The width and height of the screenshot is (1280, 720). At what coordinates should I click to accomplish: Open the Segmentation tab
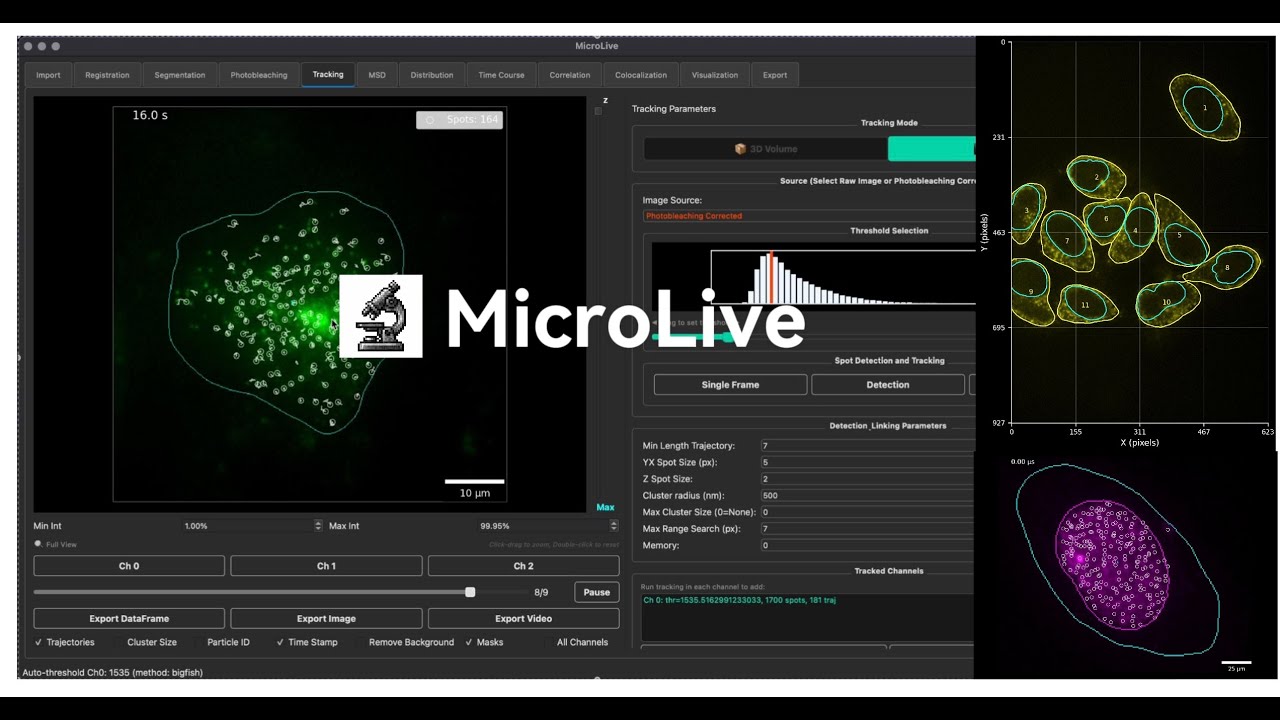click(x=180, y=75)
